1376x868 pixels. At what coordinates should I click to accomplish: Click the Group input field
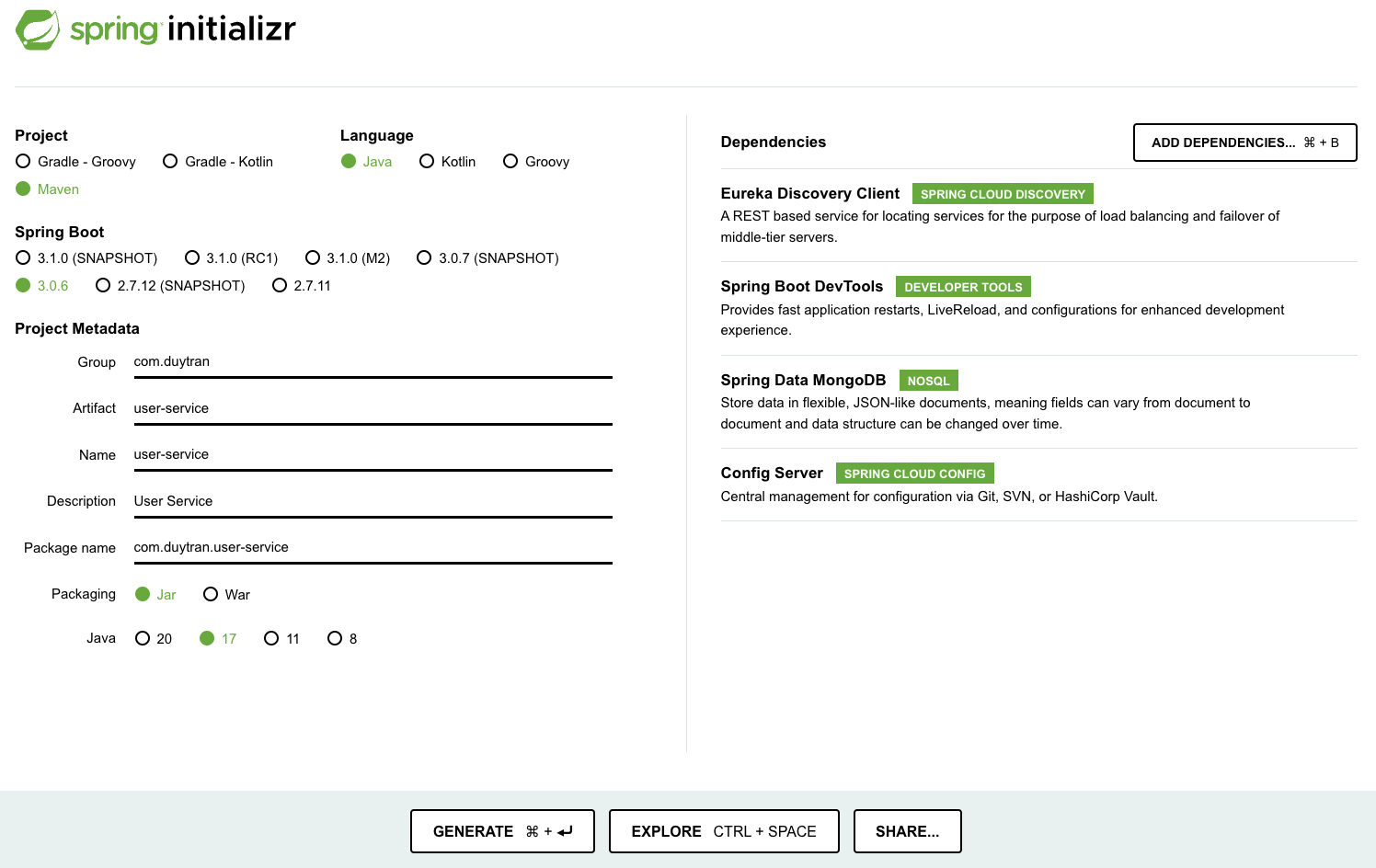tap(373, 362)
